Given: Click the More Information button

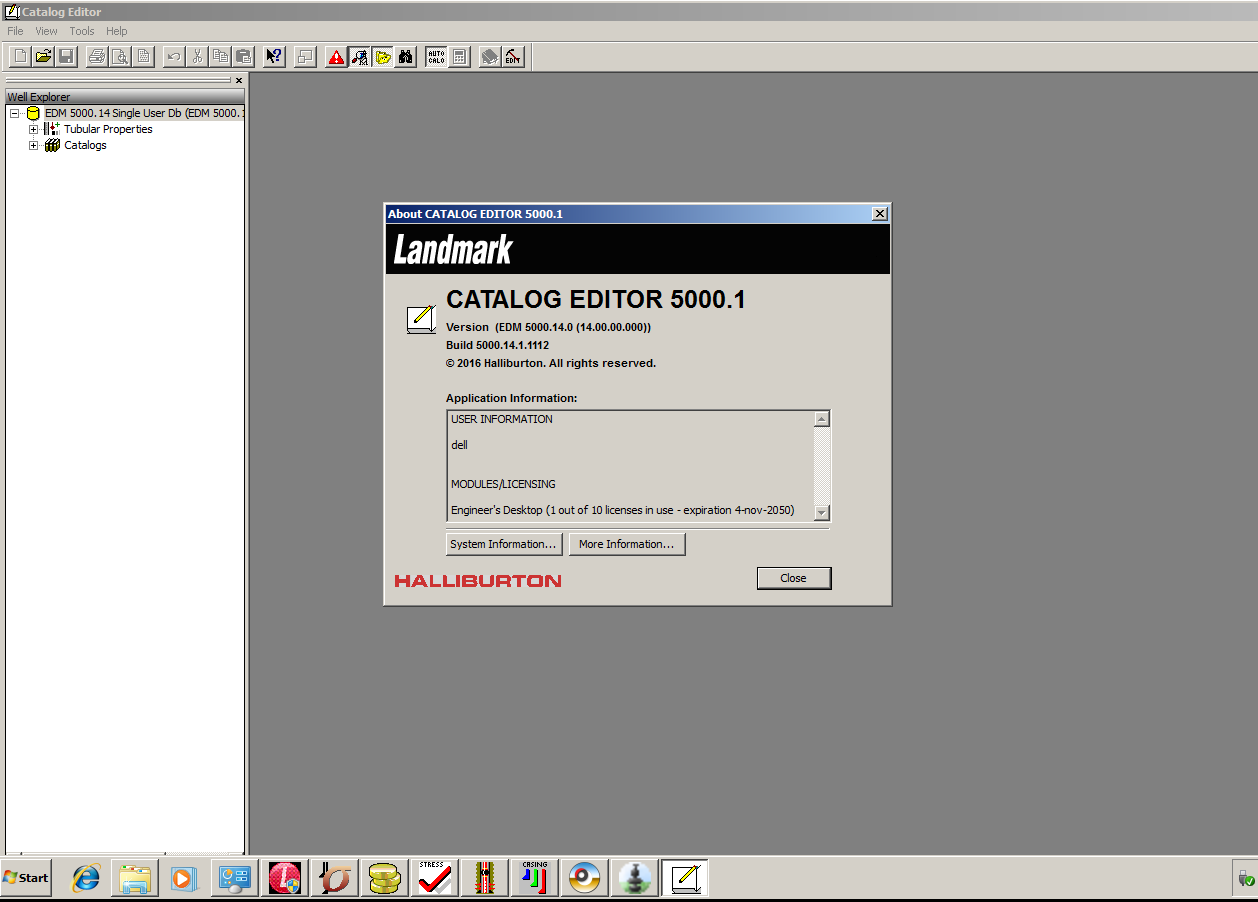Looking at the screenshot, I should coord(627,544).
